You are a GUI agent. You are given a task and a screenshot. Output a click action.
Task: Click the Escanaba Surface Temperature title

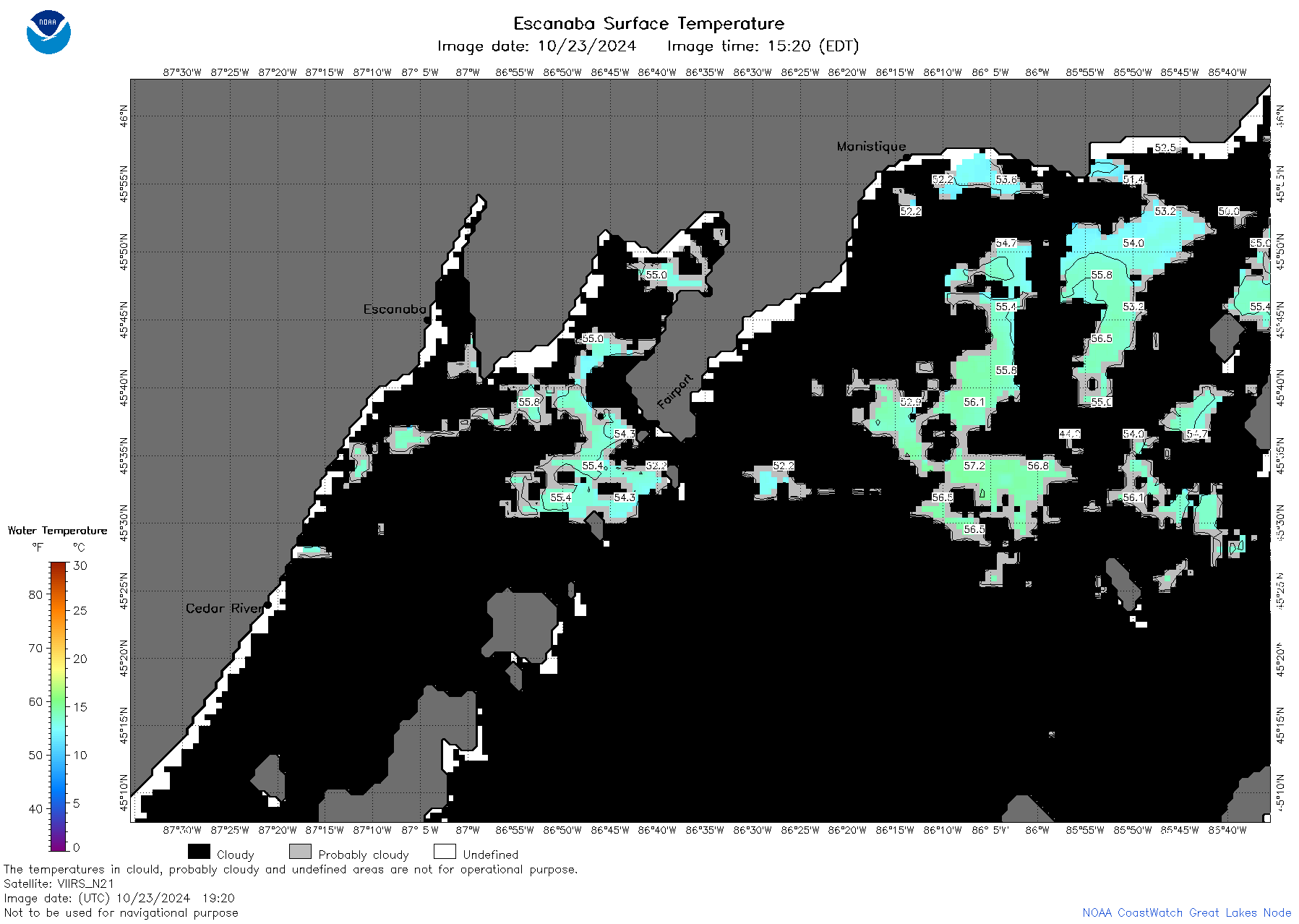[648, 23]
